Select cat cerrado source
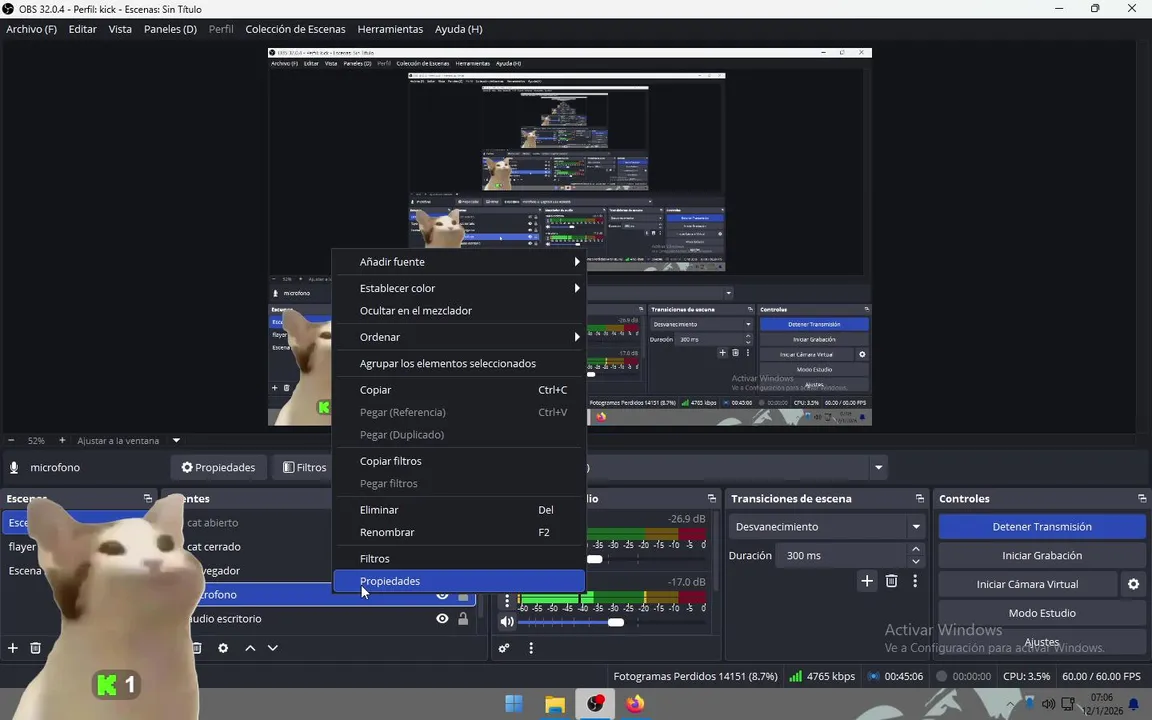Screen dimensions: 1152x720 point(214,547)
